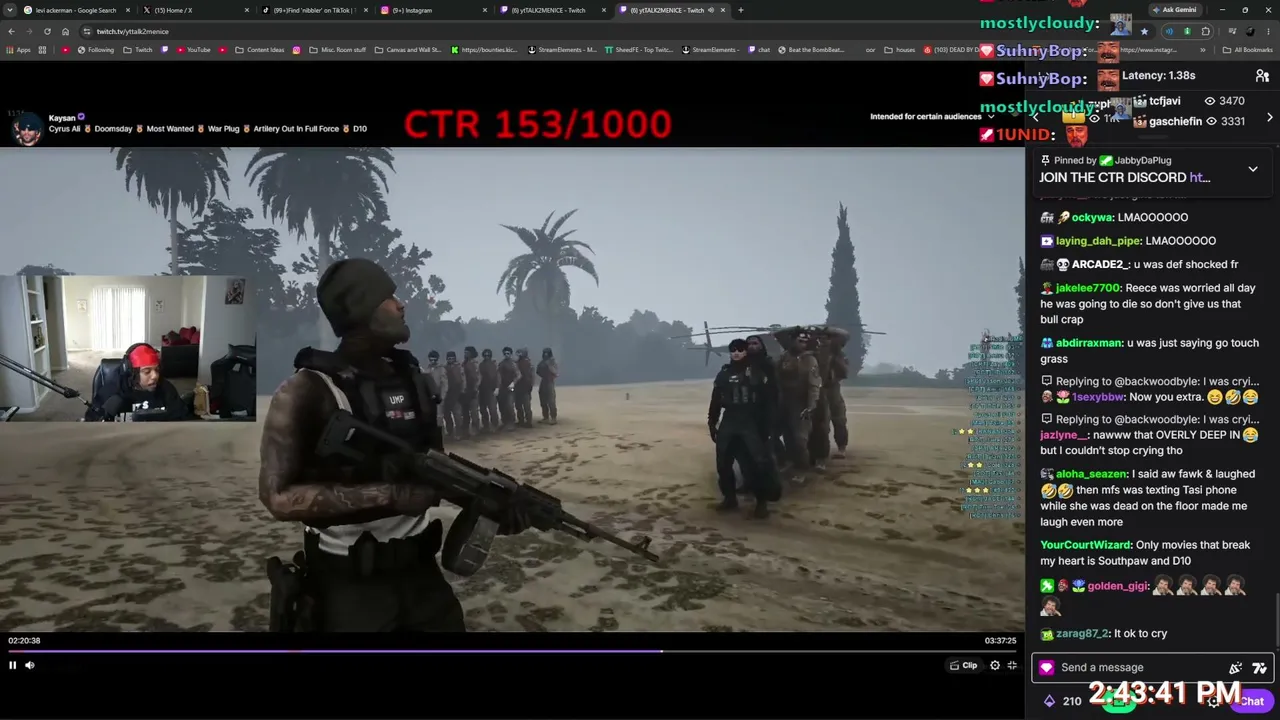Pause the Twitch video playback
Screen dimensions: 1280x720
[13, 665]
